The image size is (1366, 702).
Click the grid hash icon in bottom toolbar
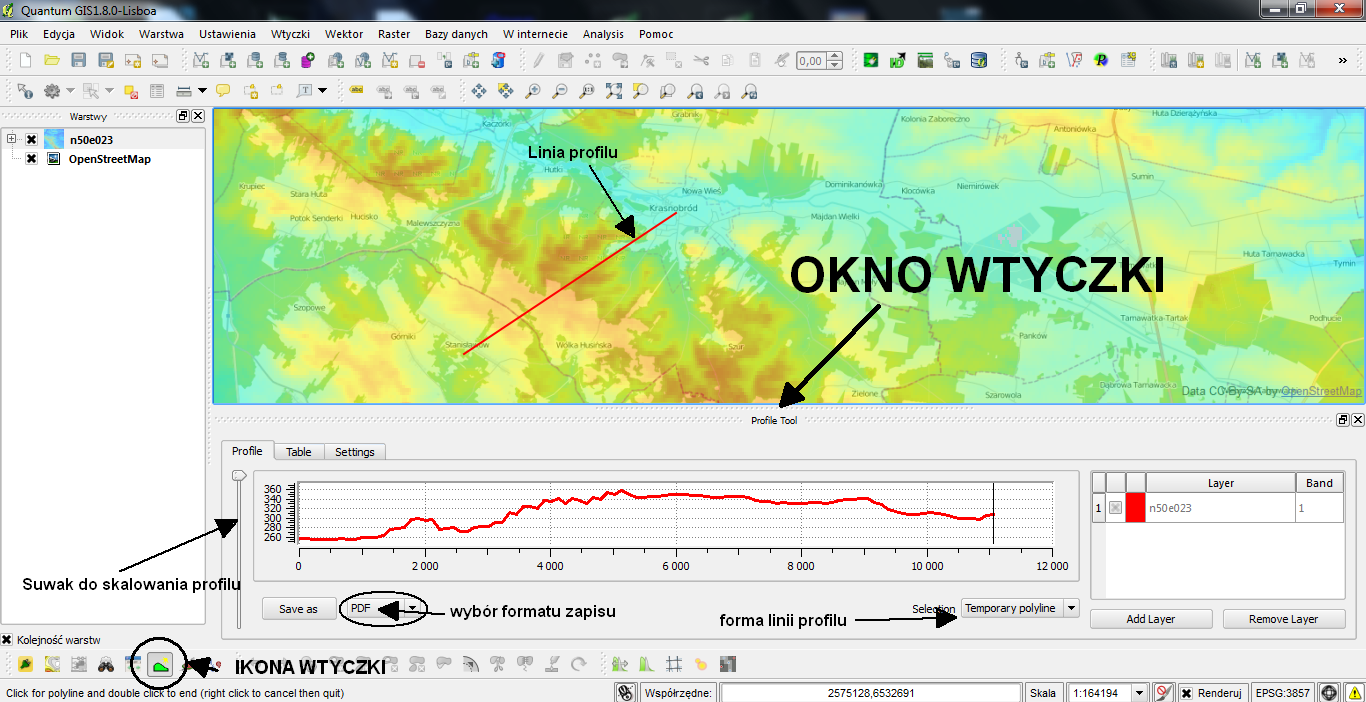point(674,664)
